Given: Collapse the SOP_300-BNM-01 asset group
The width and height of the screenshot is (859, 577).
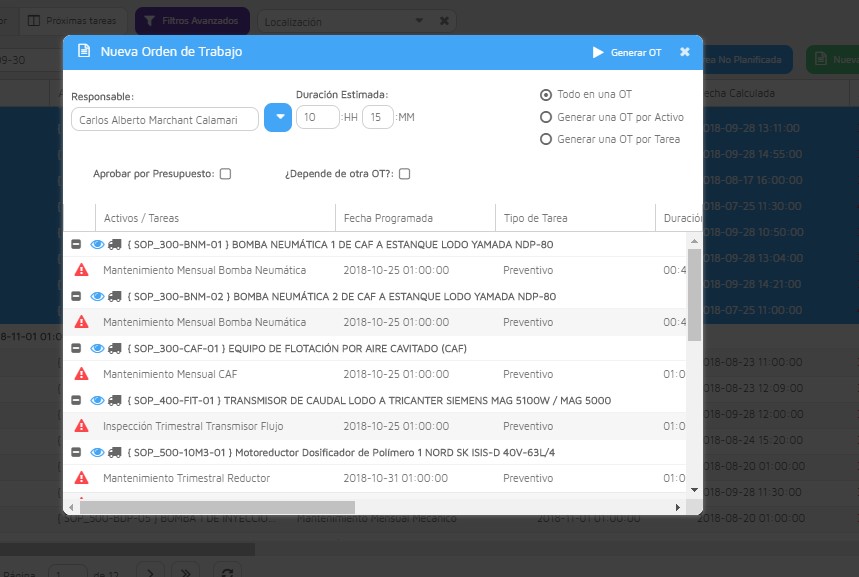Looking at the screenshot, I should [76, 244].
